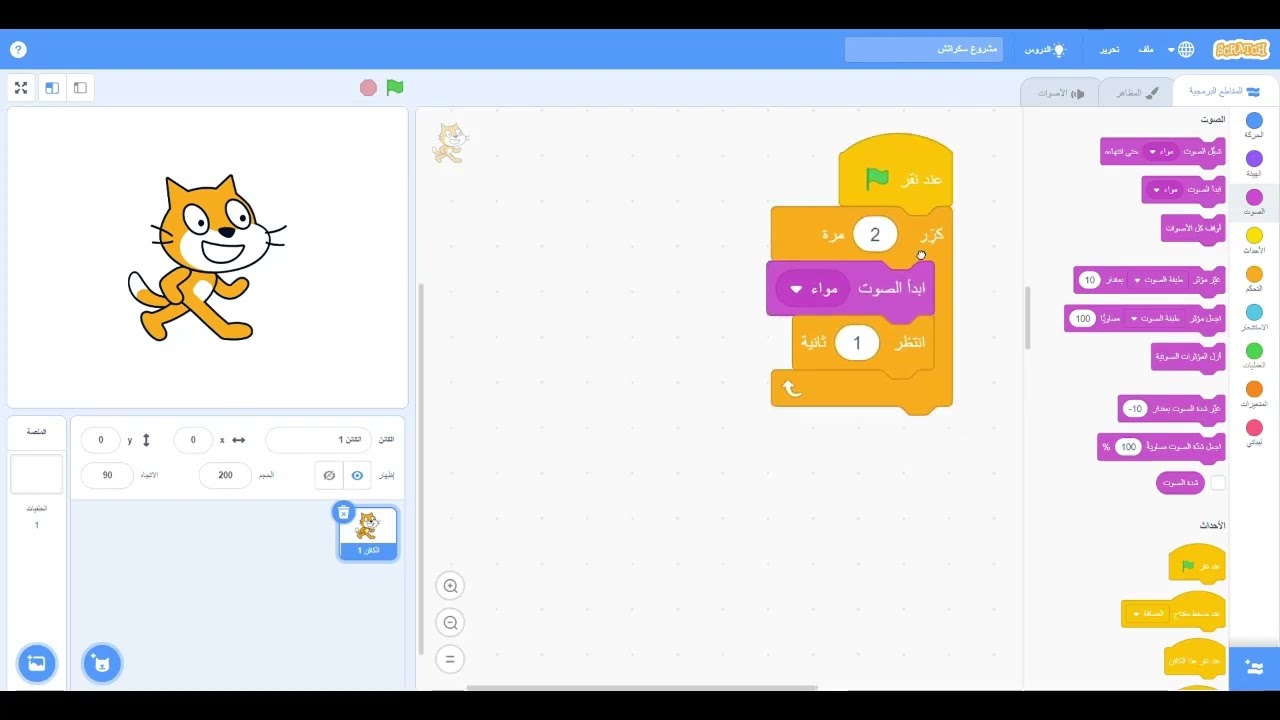Open the choose a backdrop button
Image resolution: width=1280 pixels, height=720 pixels.
point(37,663)
